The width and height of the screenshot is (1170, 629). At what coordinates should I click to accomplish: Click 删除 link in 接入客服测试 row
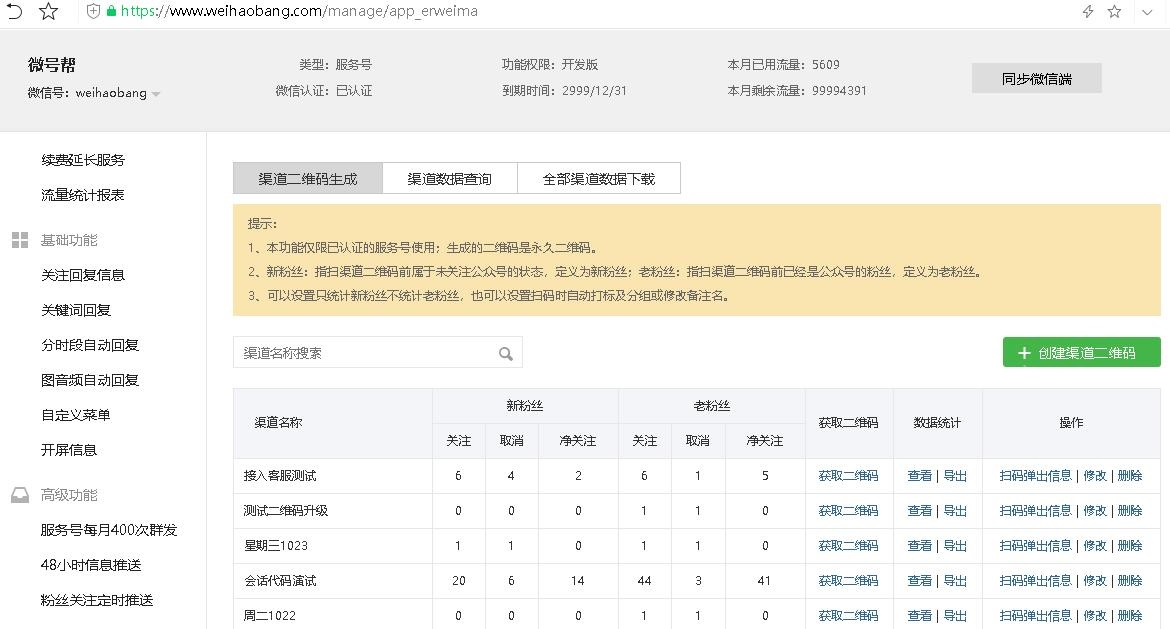pos(1130,475)
